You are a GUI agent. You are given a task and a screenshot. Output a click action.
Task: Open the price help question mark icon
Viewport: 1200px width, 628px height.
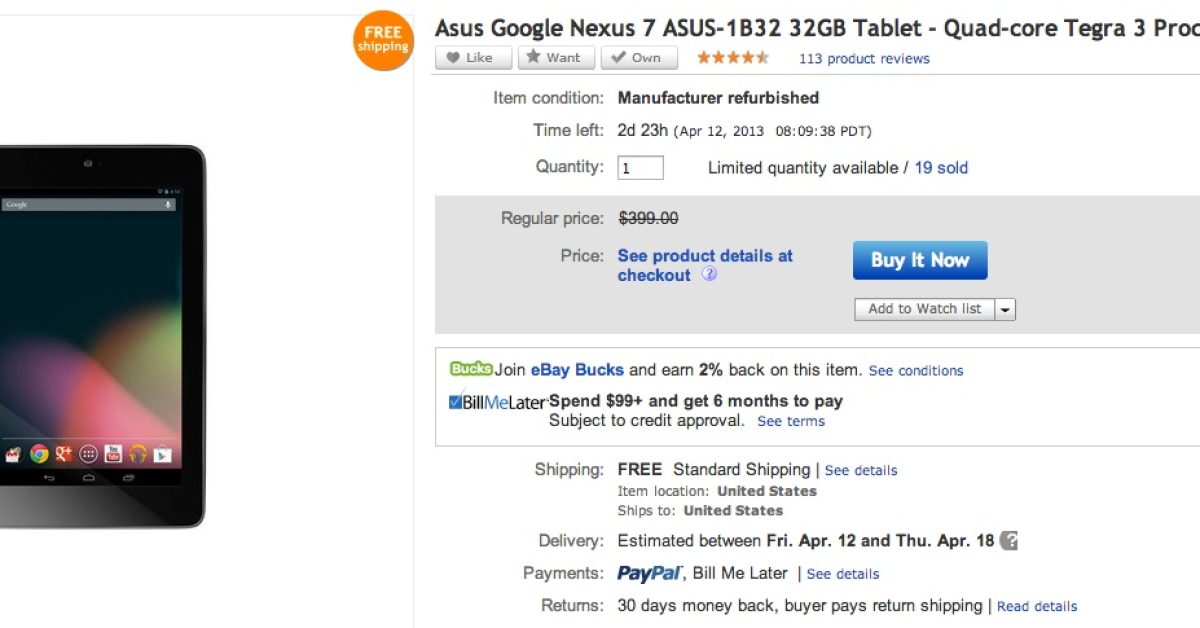click(x=709, y=275)
